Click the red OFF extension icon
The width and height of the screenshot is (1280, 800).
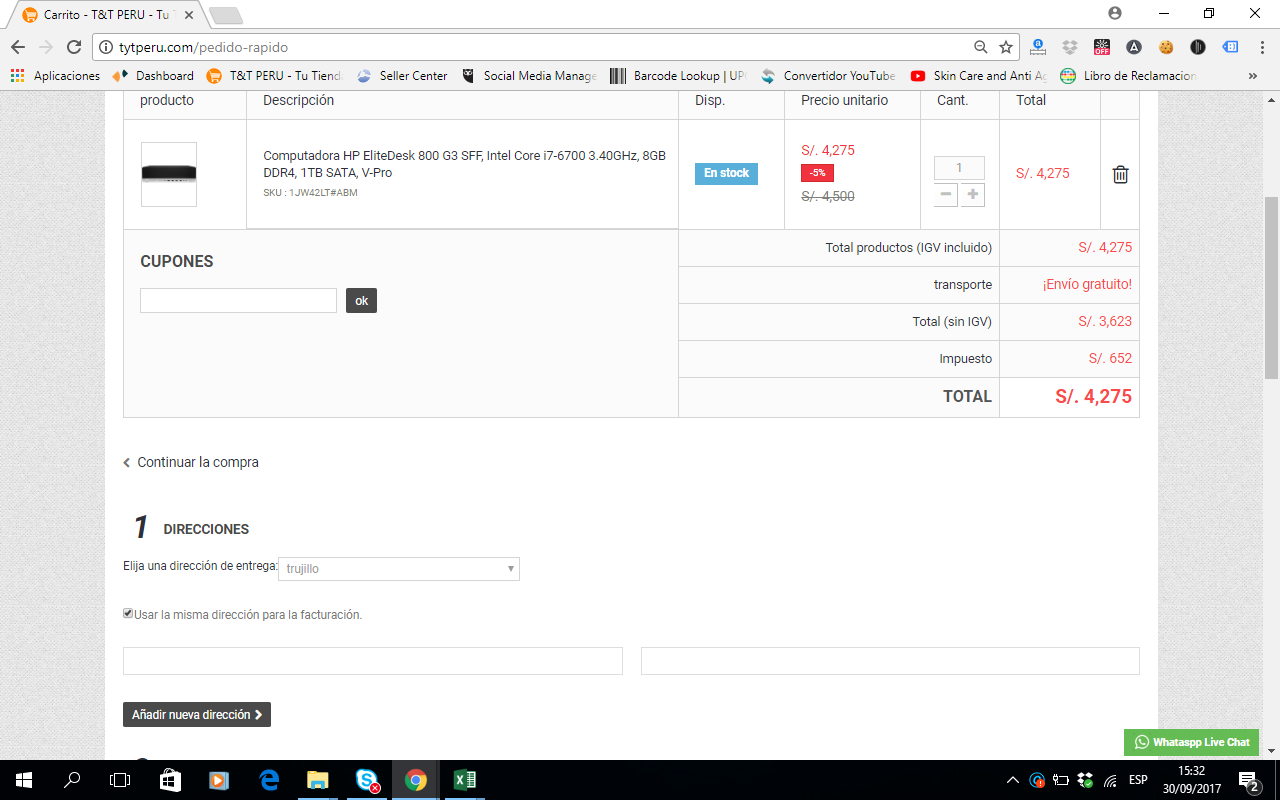(x=1102, y=47)
